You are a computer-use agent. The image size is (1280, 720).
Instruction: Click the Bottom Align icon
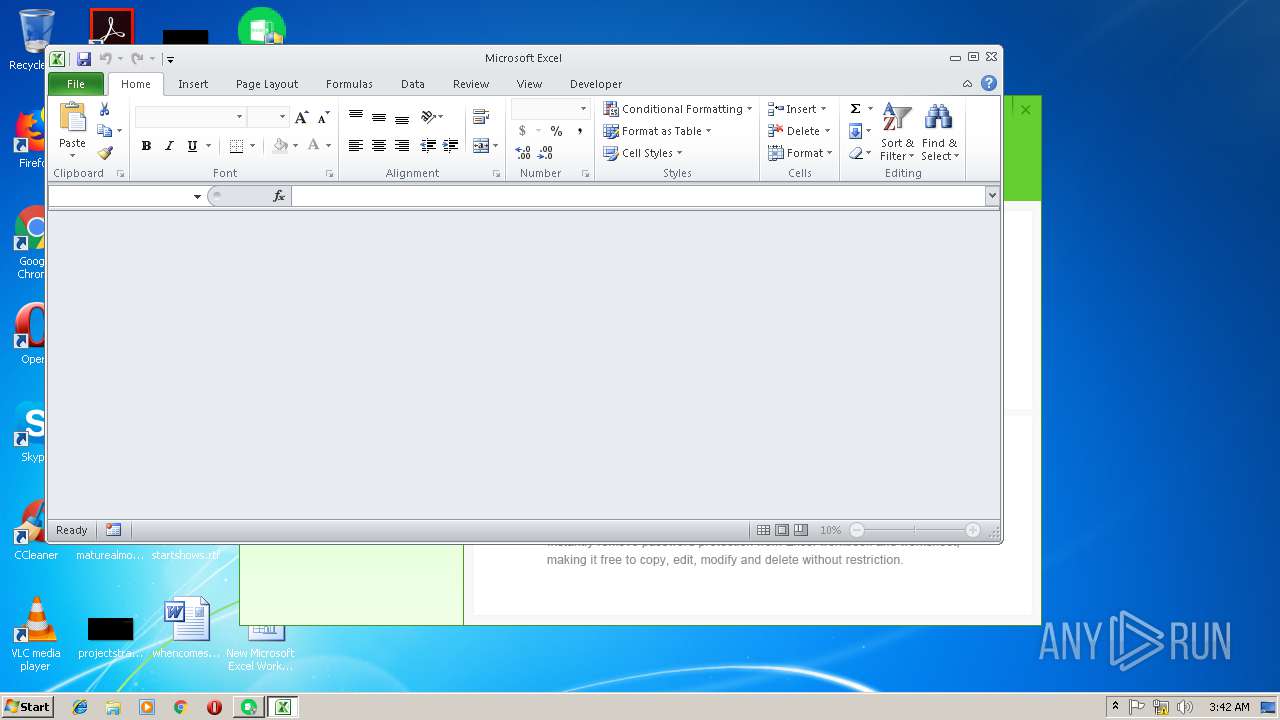pos(402,117)
